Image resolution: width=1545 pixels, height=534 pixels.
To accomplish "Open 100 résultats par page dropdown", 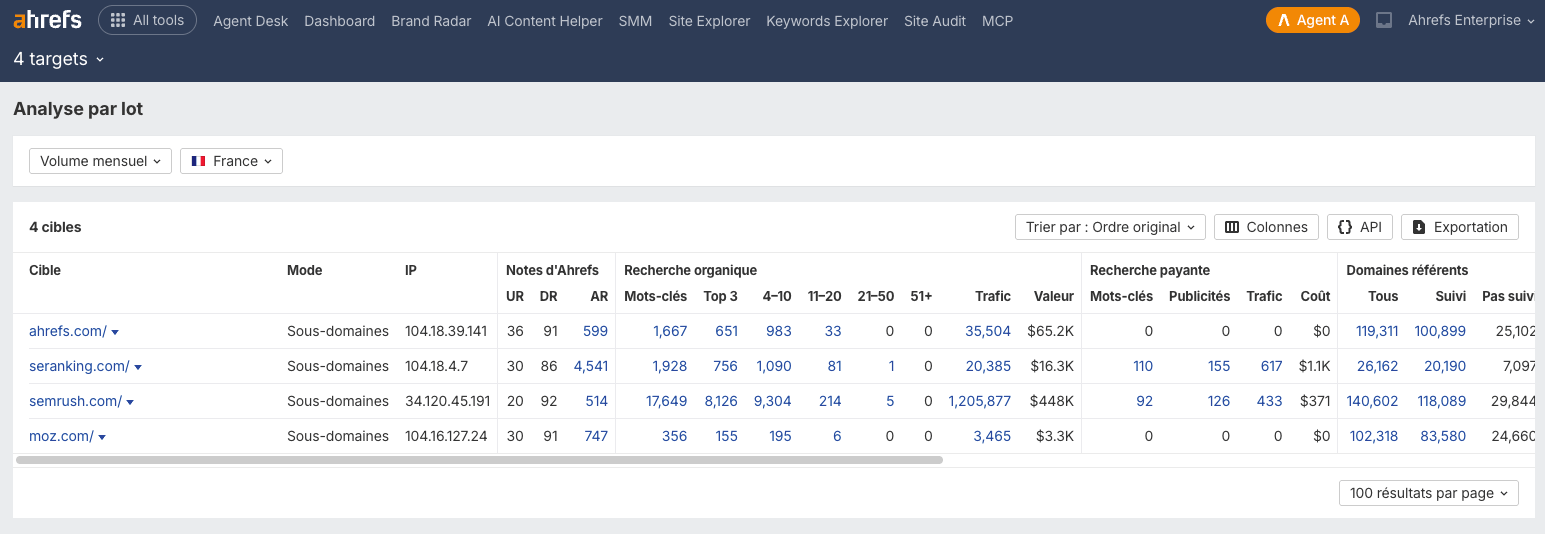I will (1428, 493).
